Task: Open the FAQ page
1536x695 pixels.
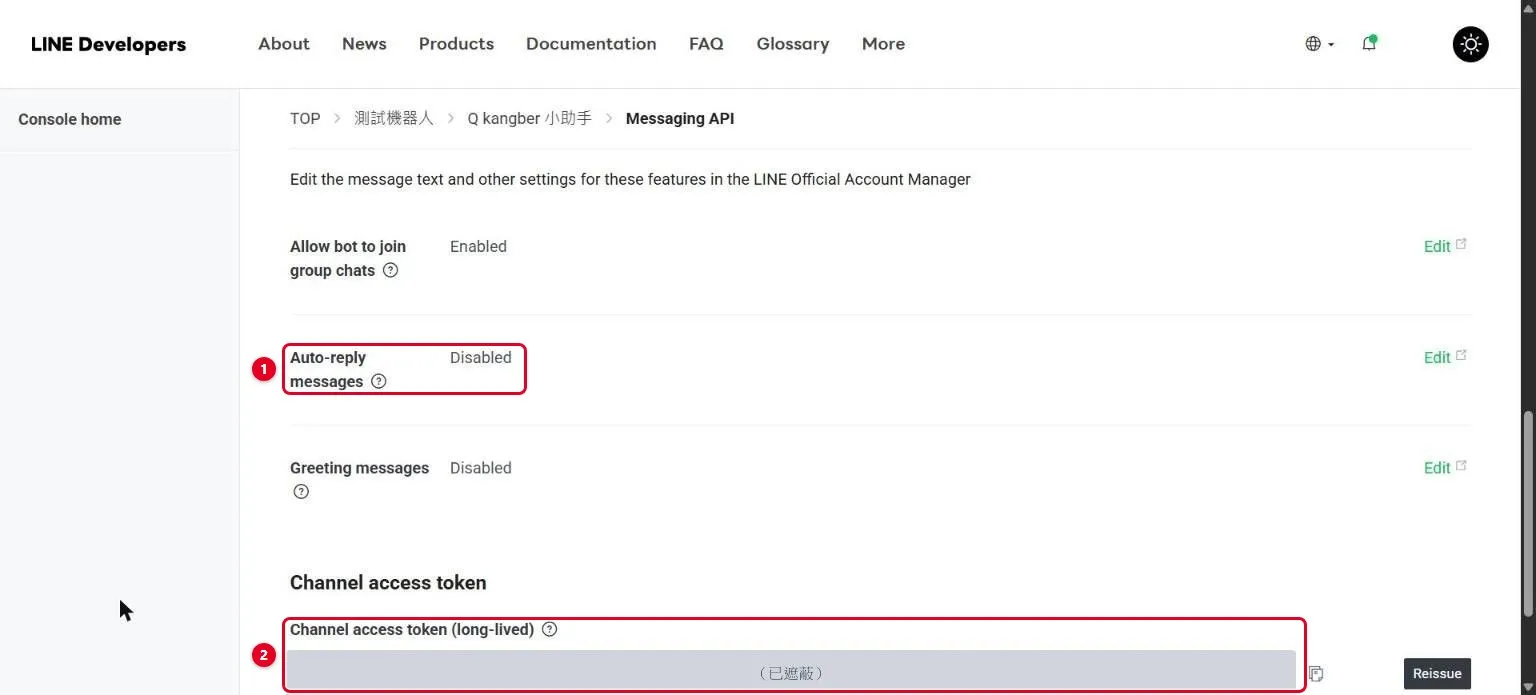Action: pos(706,44)
